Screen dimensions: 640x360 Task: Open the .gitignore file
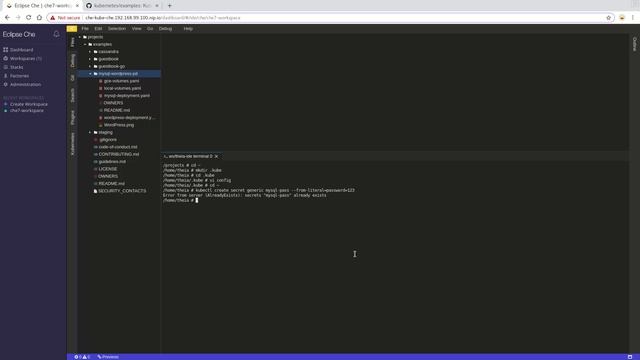(x=108, y=140)
